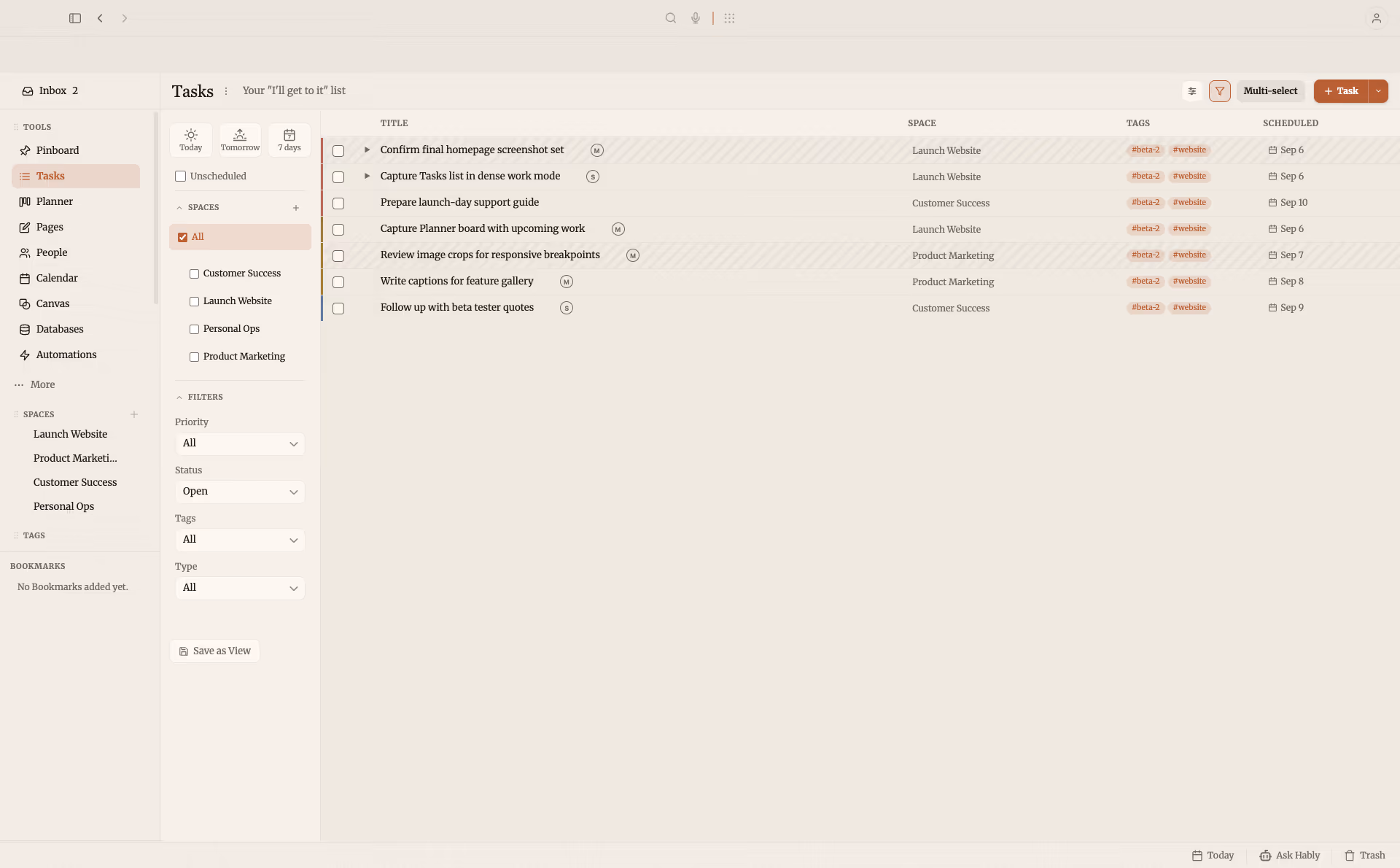Open the Tags filter dropdown

coord(240,540)
